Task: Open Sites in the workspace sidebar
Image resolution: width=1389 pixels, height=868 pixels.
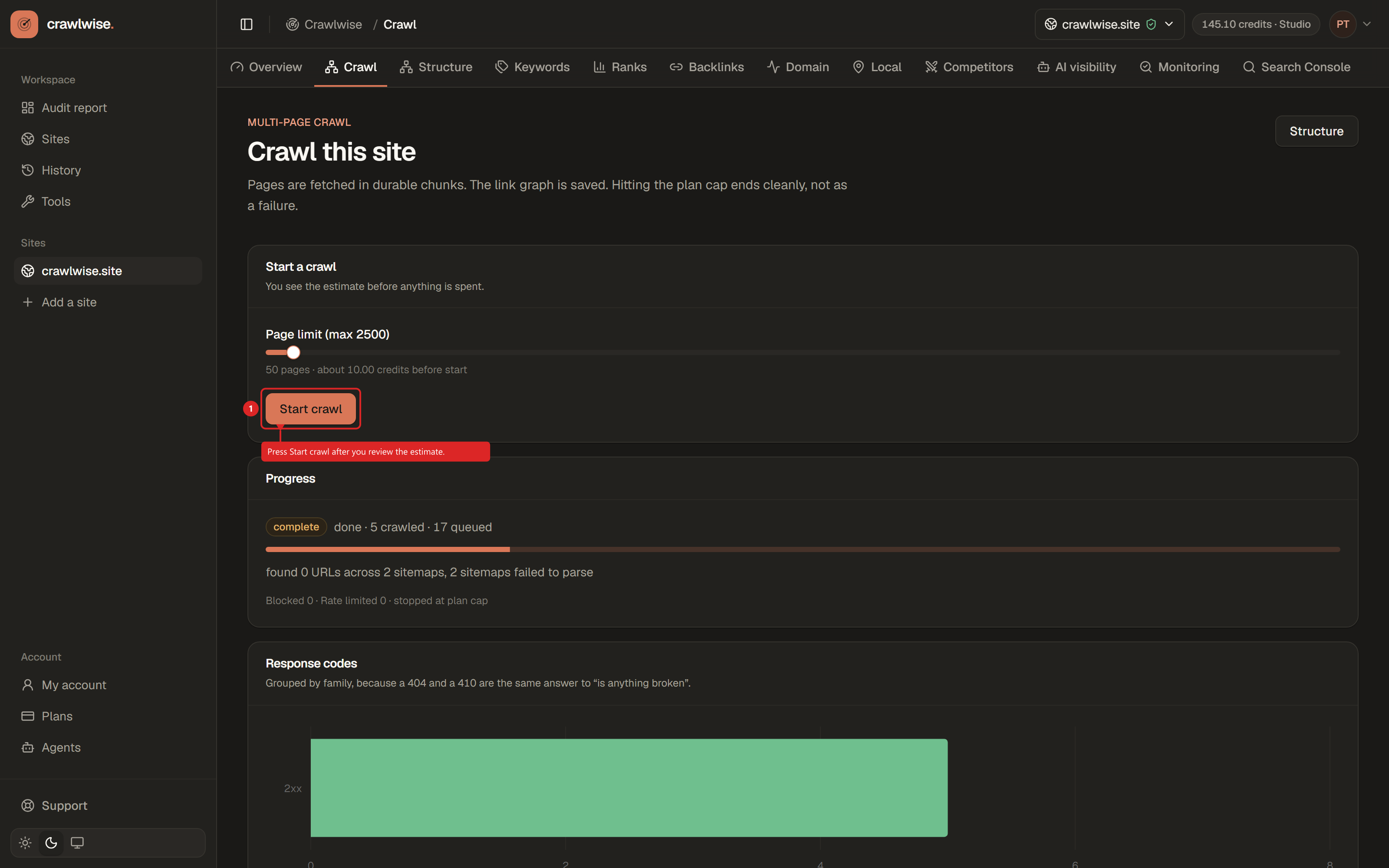Action: click(108, 139)
